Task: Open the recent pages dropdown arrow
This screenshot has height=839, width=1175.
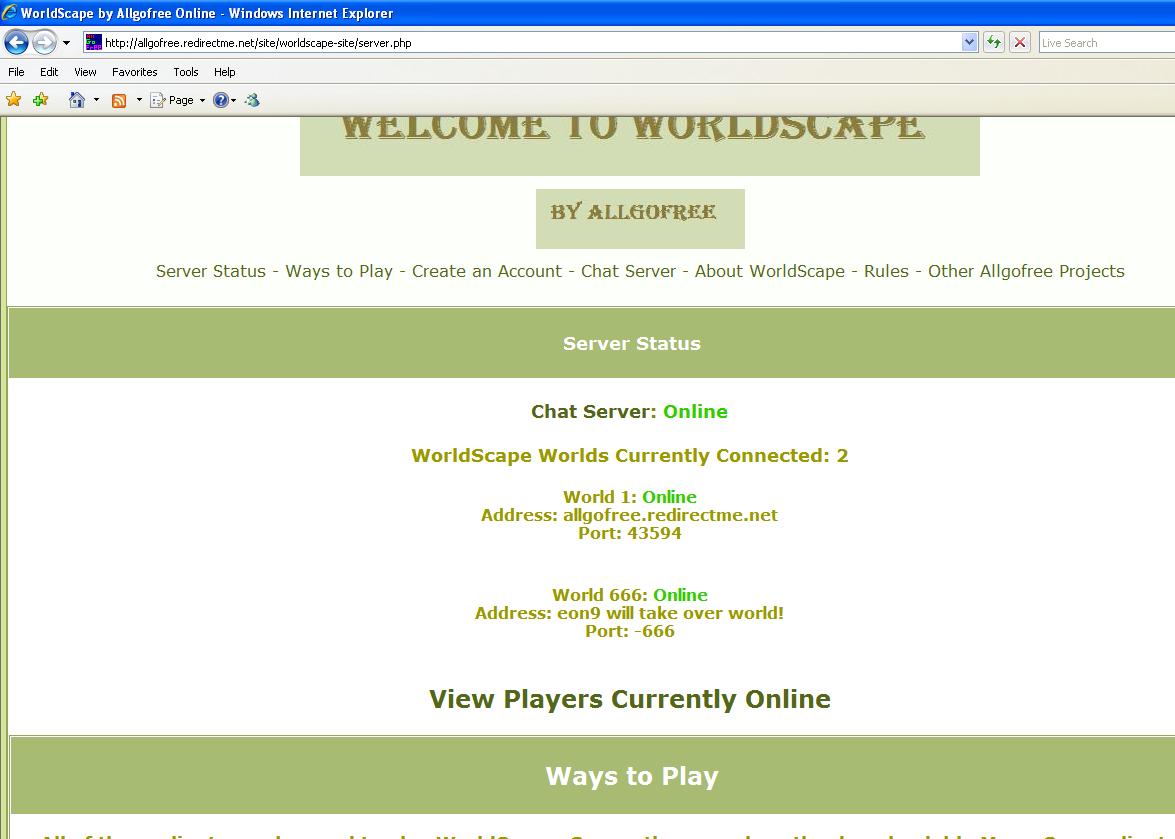Action: pyautogui.click(x=66, y=43)
